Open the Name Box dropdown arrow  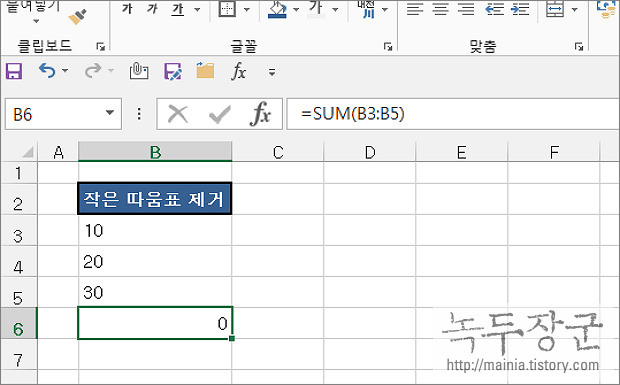(x=110, y=113)
